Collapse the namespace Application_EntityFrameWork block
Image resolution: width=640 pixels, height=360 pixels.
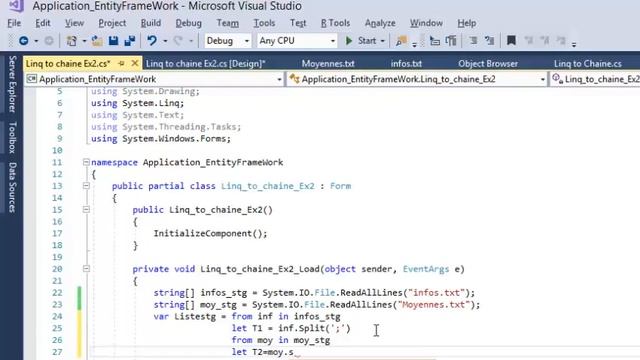click(x=86, y=162)
